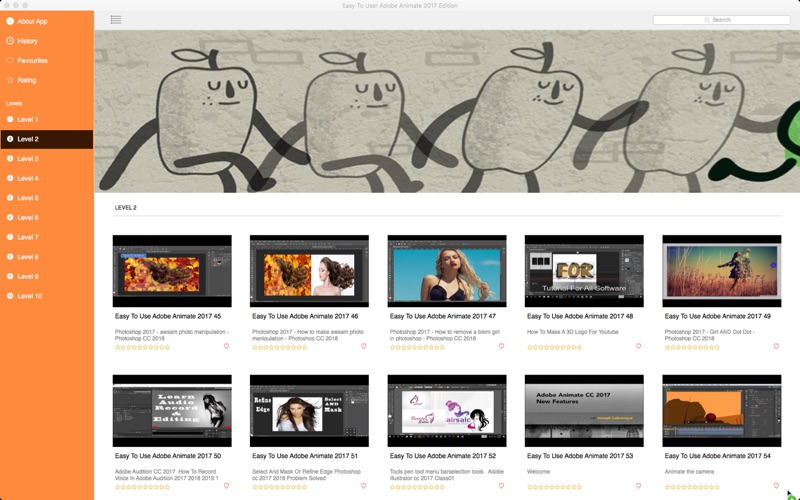This screenshot has width=800, height=500.
Task: Select Level 1 in the sidebar
Action: coord(46,119)
